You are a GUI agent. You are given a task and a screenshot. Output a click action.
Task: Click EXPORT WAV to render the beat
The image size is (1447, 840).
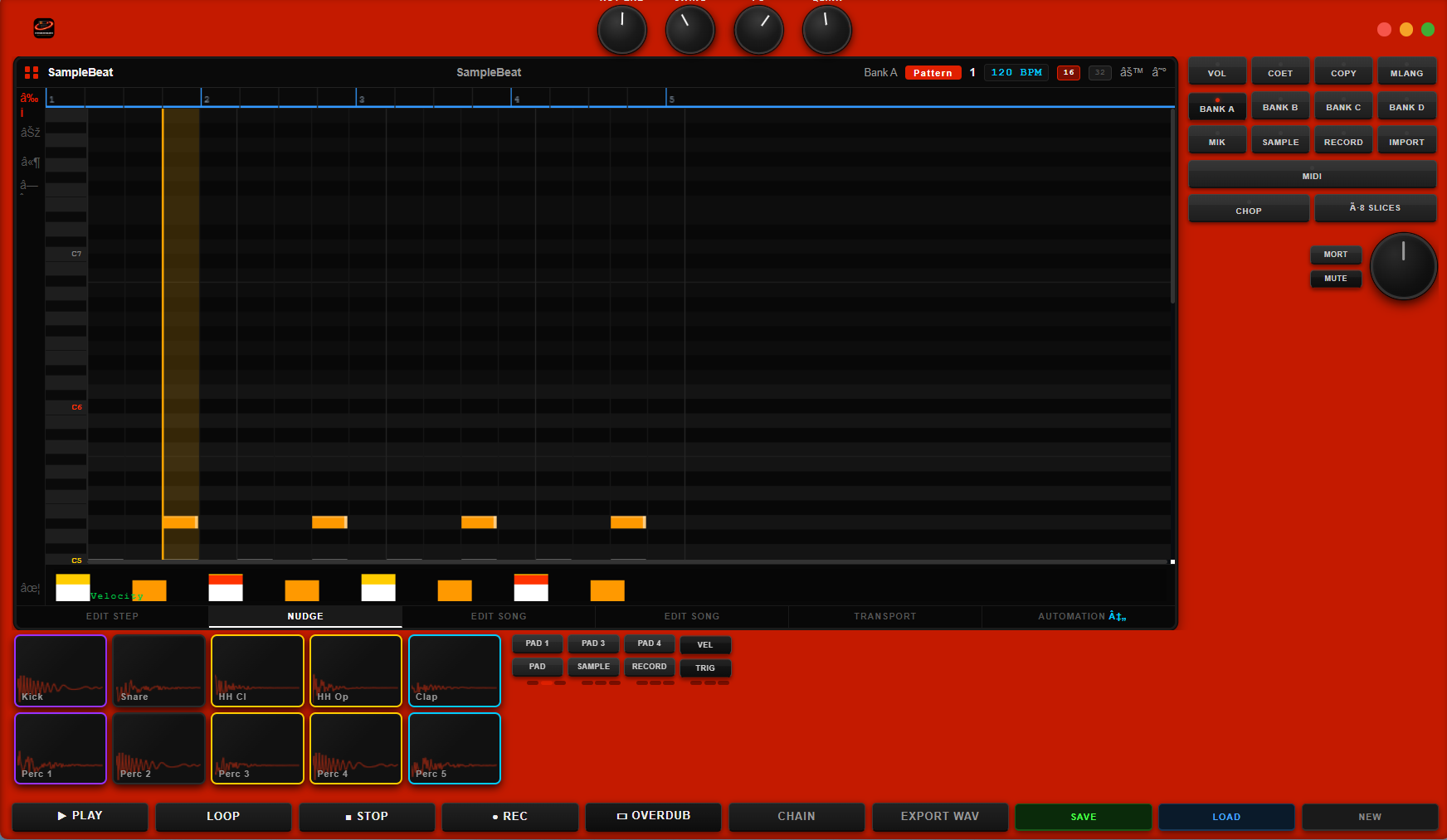click(x=939, y=817)
